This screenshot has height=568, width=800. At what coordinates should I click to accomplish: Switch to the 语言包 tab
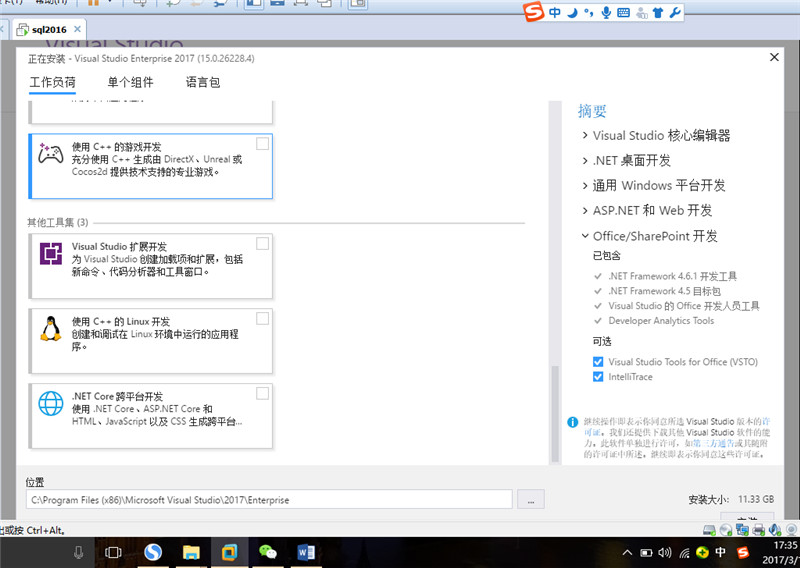tap(203, 82)
